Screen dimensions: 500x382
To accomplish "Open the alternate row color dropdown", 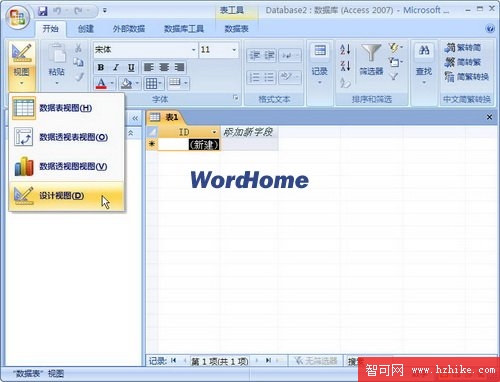I will click(186, 83).
